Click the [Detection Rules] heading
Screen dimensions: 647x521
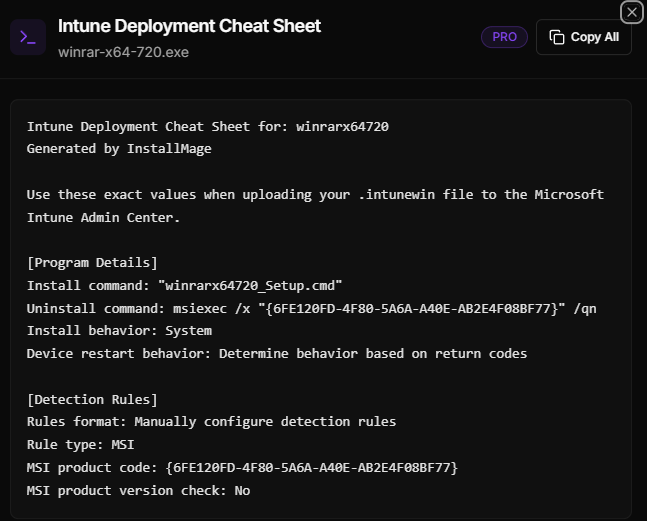[x=92, y=400]
